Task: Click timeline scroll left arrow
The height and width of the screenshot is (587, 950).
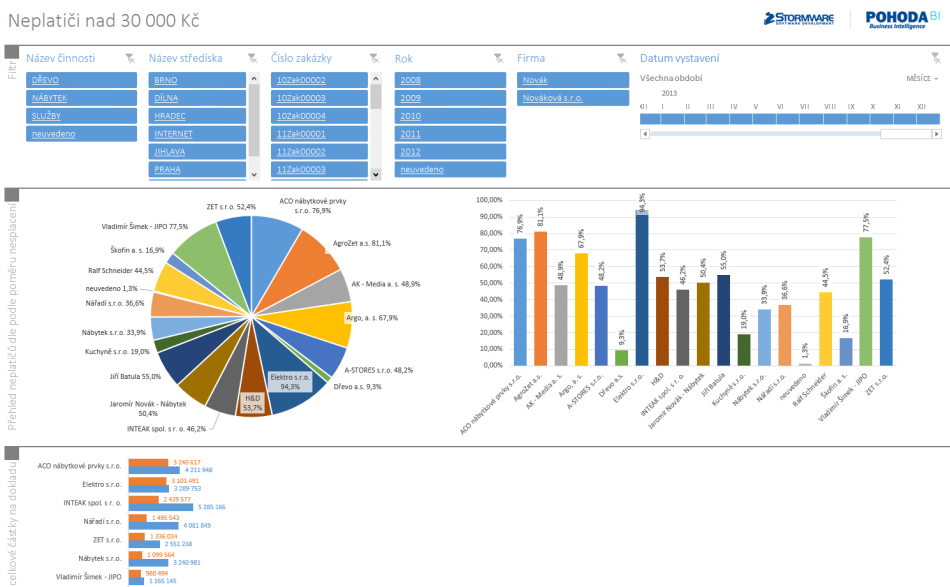Action: (x=645, y=134)
